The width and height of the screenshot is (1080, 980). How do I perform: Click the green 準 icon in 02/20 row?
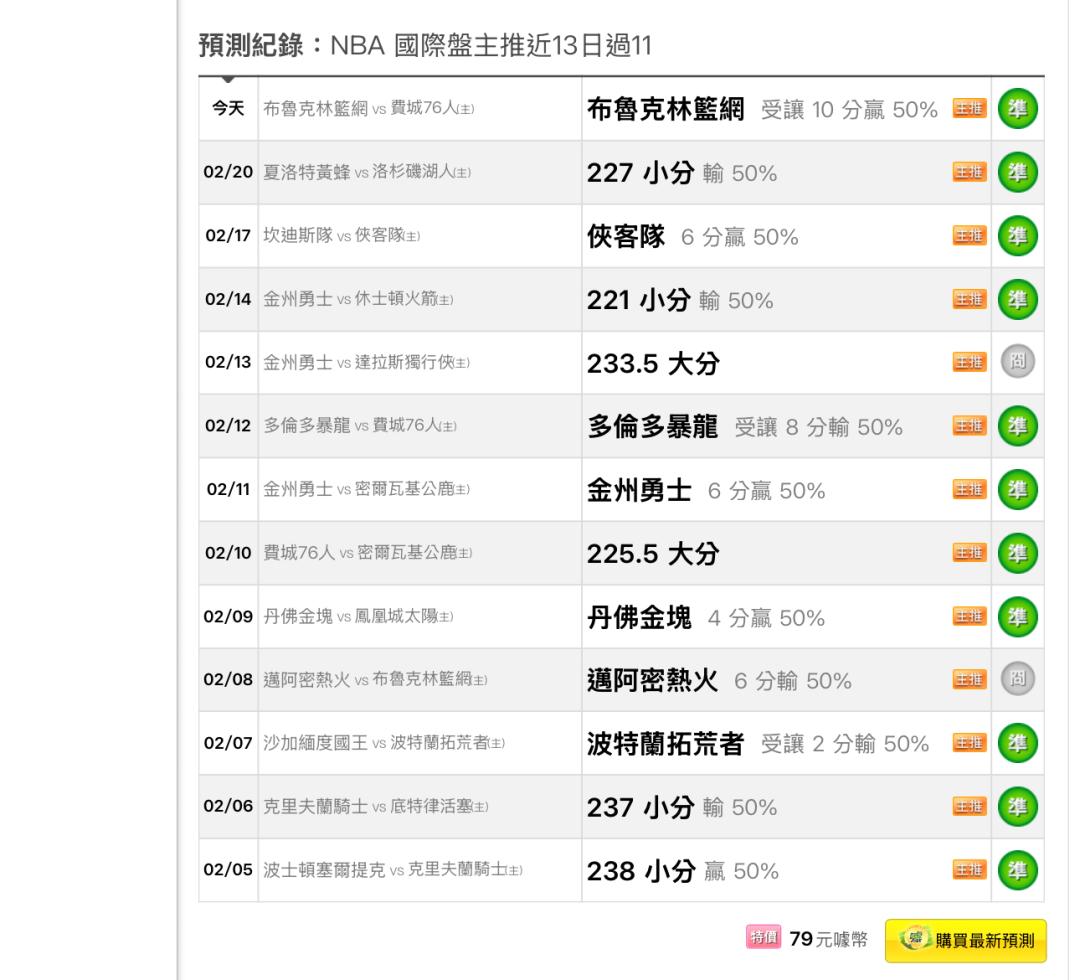(x=1017, y=172)
